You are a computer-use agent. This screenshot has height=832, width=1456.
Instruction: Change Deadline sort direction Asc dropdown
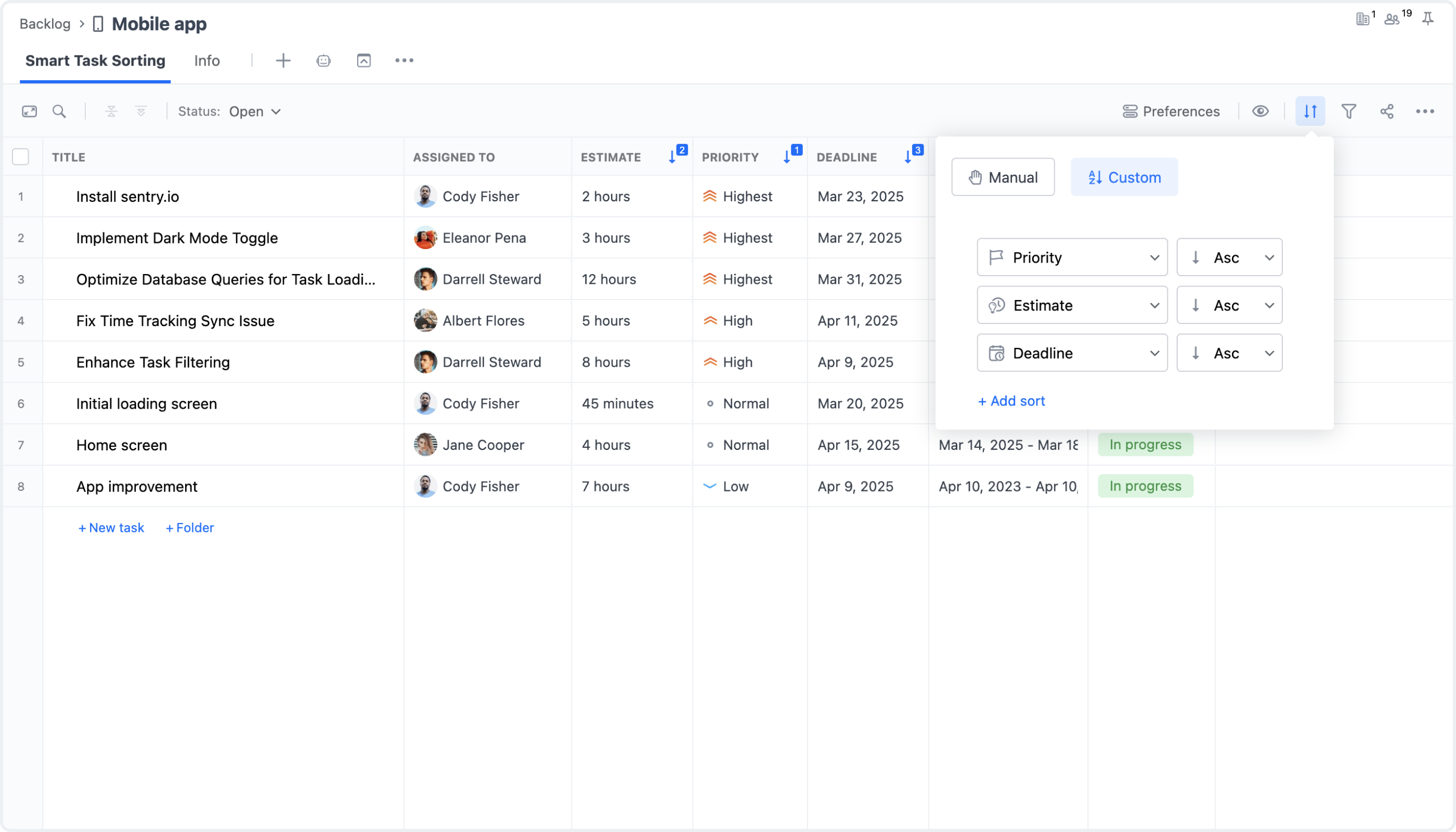tap(1229, 353)
